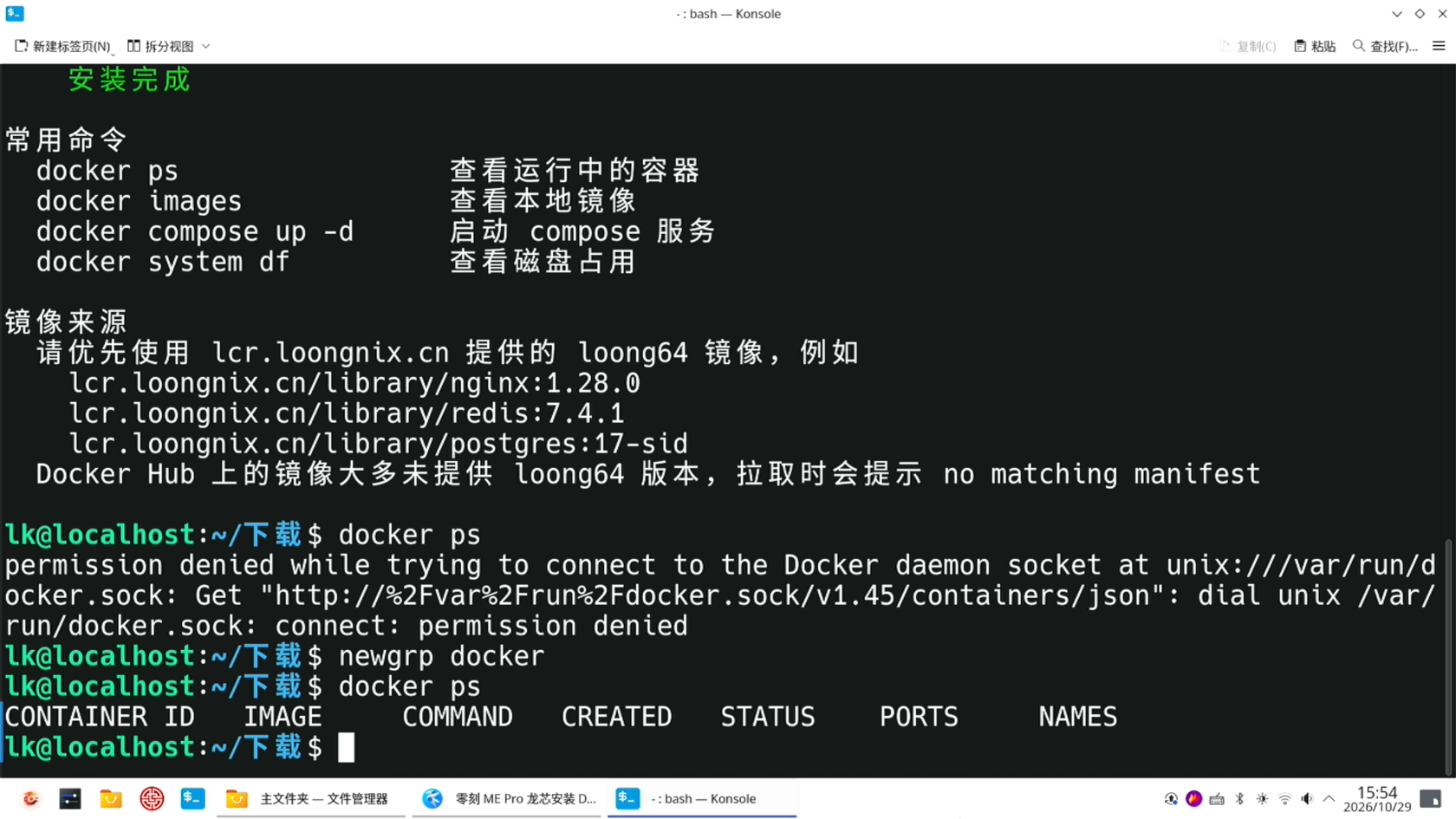Click the green 安装完成 text
This screenshot has height=819, width=1456.
[129, 80]
